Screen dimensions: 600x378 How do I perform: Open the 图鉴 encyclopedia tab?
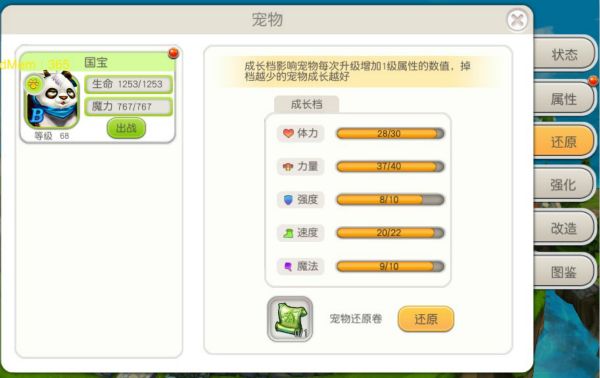pos(564,272)
